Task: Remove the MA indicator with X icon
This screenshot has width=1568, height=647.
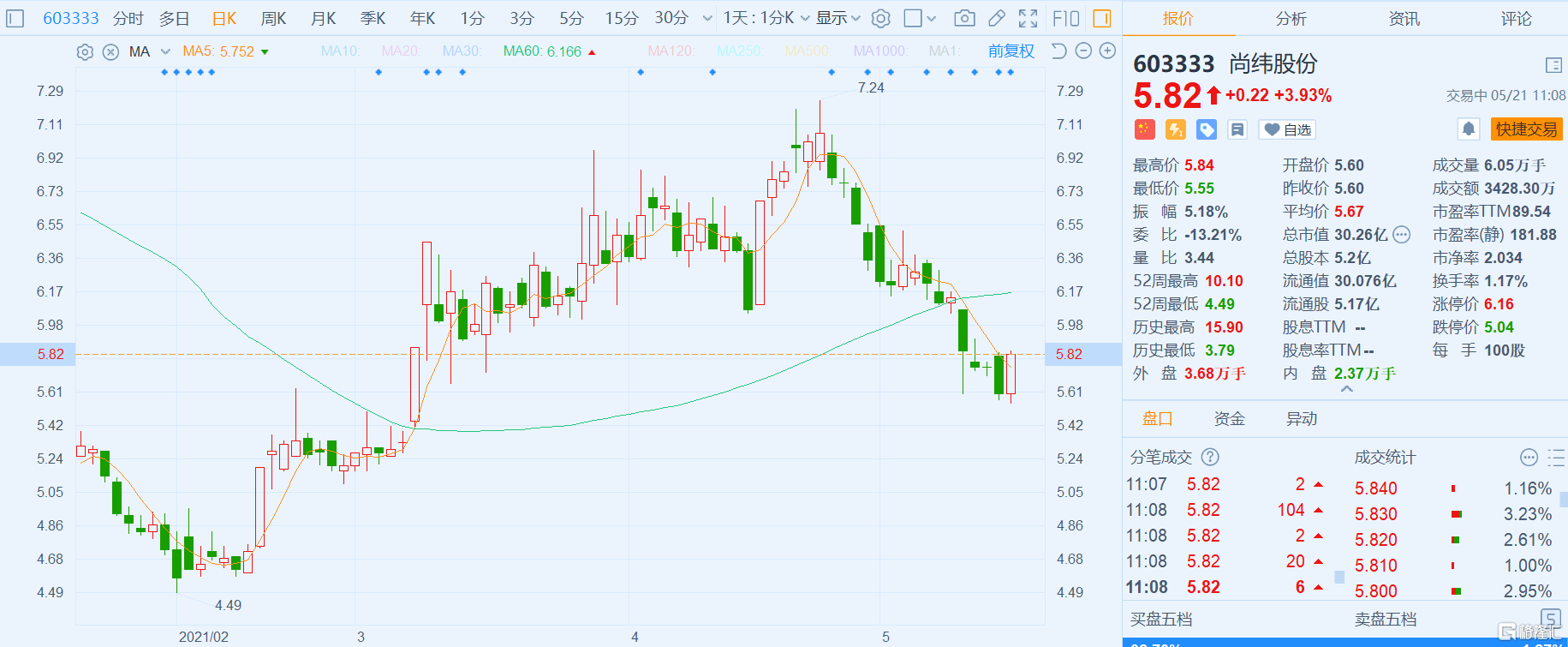Action: [110, 51]
